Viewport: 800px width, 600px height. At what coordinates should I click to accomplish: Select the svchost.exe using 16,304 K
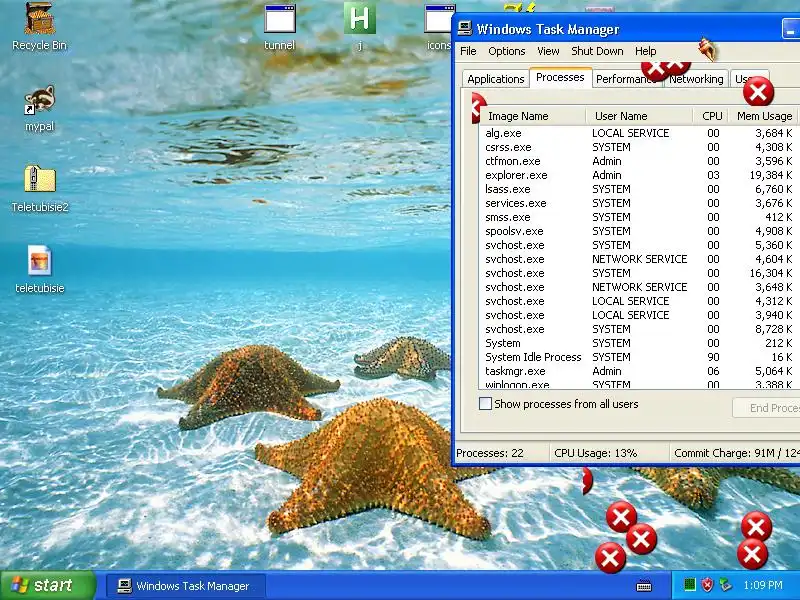click(639, 273)
